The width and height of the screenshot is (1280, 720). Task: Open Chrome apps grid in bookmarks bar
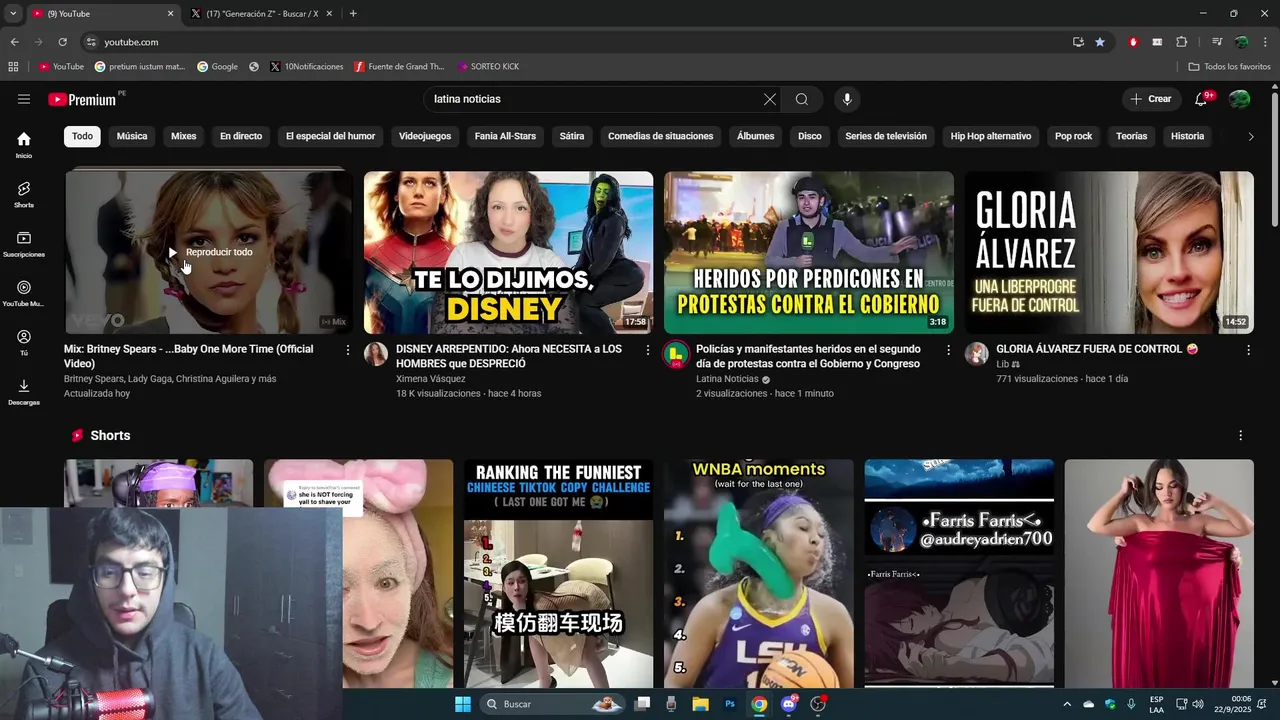[13, 67]
